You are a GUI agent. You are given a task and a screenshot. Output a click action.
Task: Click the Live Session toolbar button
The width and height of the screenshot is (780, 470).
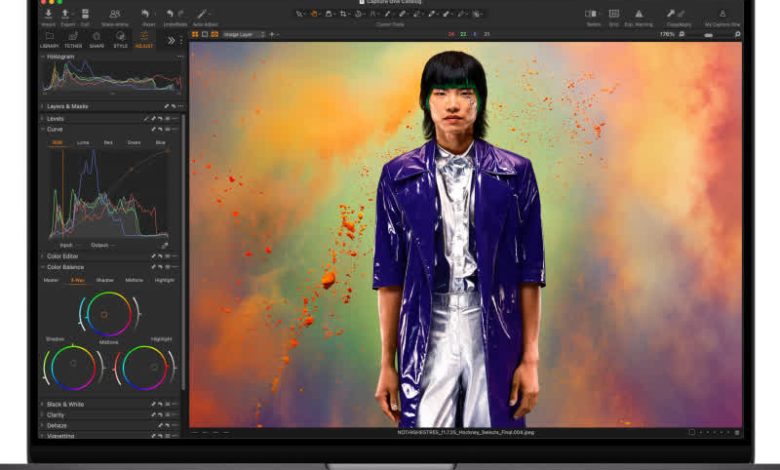(x=115, y=14)
